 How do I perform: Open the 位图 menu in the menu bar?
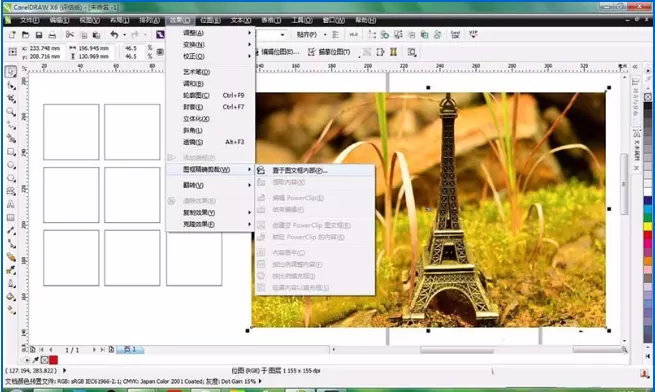(x=210, y=20)
